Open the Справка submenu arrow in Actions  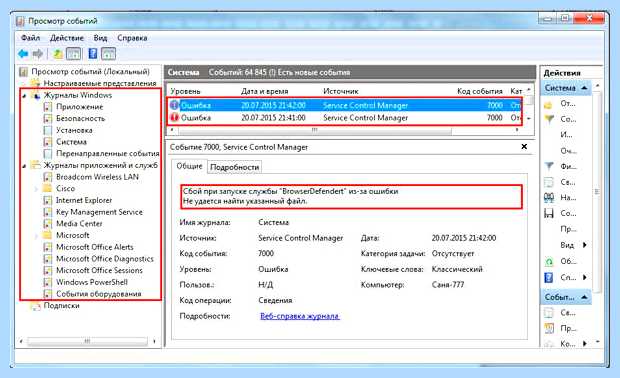pyautogui.click(x=584, y=277)
